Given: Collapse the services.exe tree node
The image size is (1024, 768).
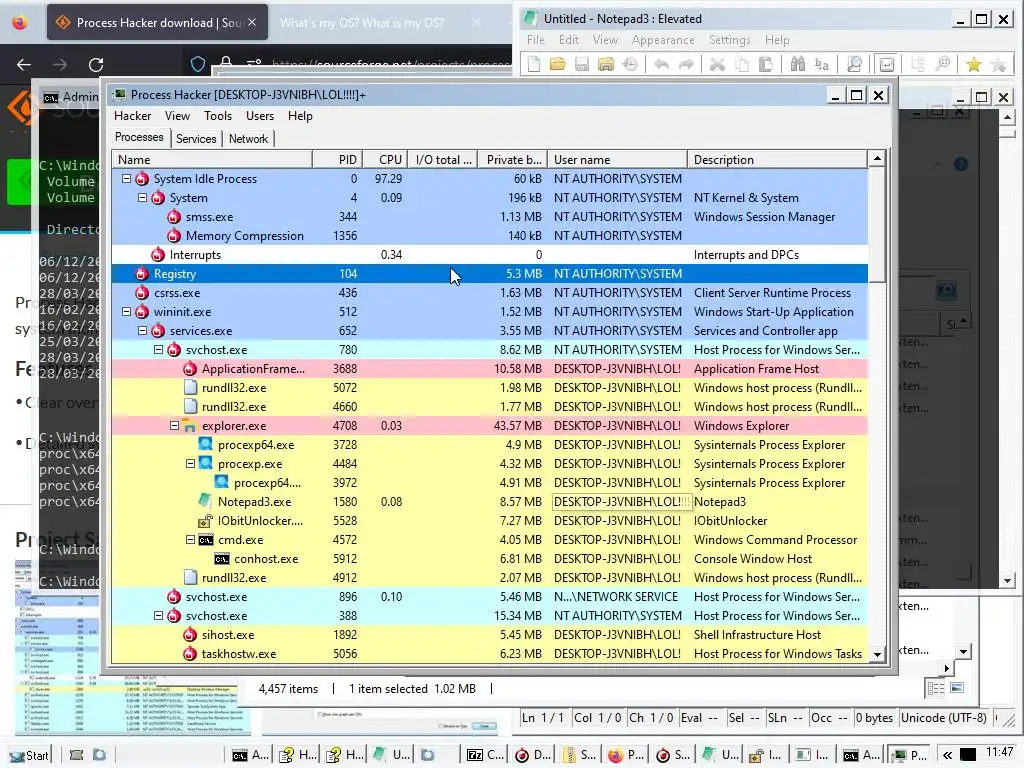Looking at the screenshot, I should [x=142, y=330].
